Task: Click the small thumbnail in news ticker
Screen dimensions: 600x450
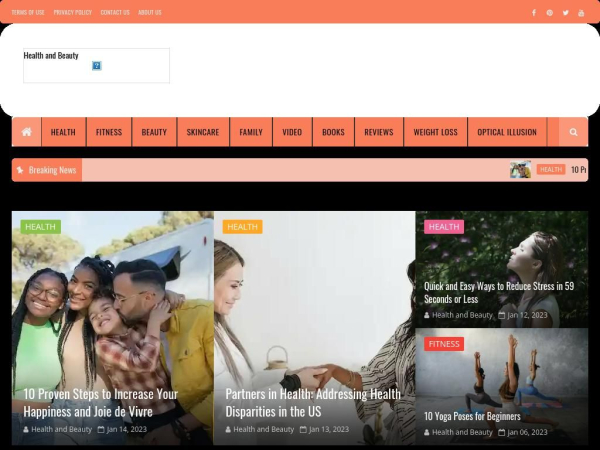Action: pyautogui.click(x=520, y=170)
